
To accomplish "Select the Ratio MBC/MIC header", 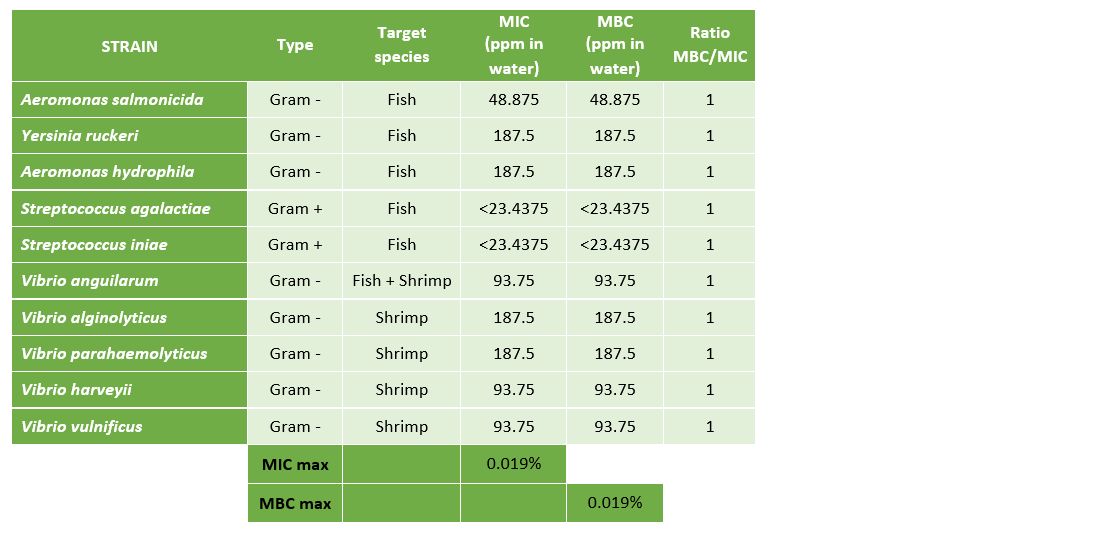I will (709, 45).
